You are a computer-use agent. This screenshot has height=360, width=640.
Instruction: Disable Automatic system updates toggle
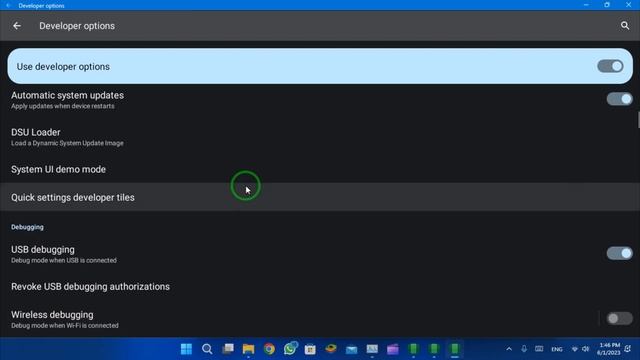619,99
